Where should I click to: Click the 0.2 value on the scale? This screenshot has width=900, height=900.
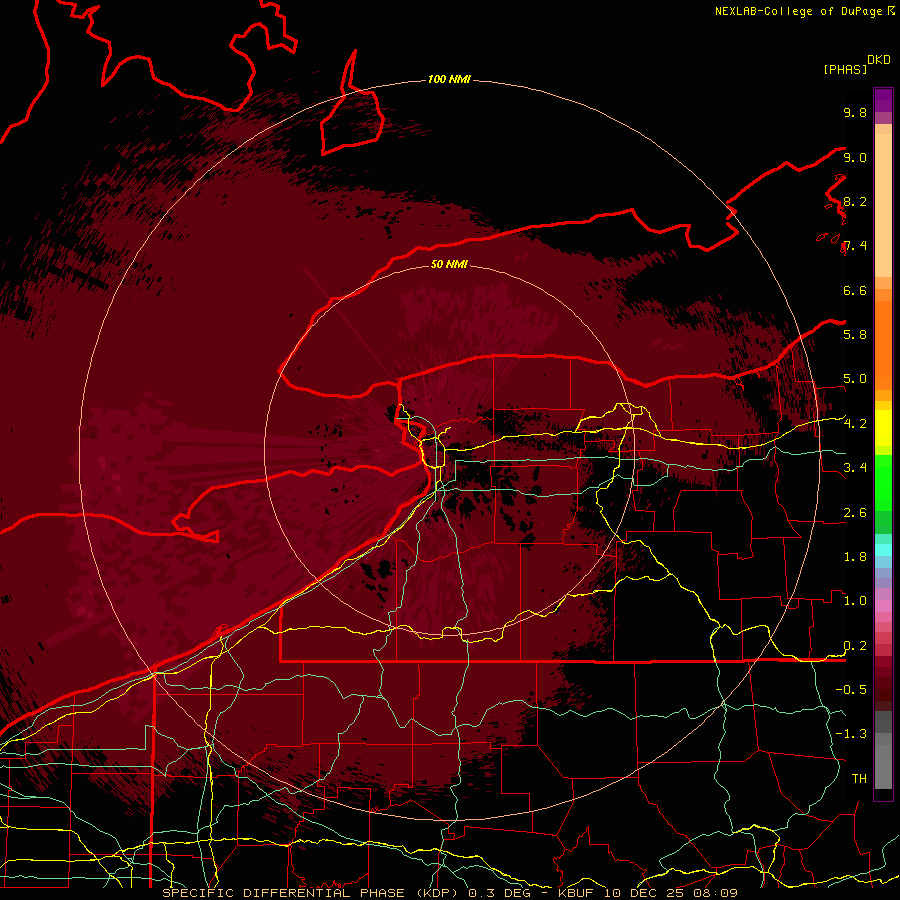pyautogui.click(x=855, y=645)
